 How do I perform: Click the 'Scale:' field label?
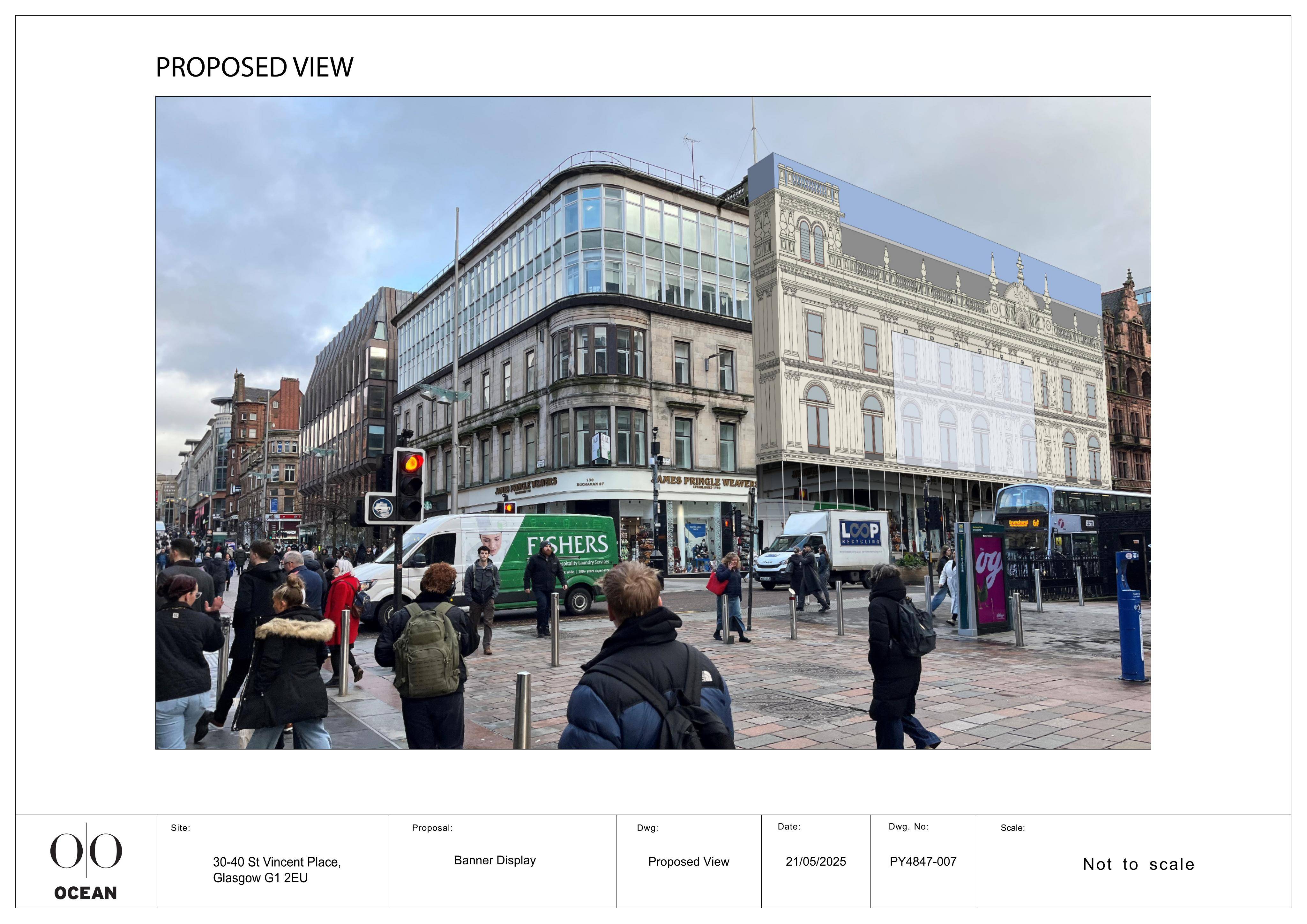[x=1013, y=828]
